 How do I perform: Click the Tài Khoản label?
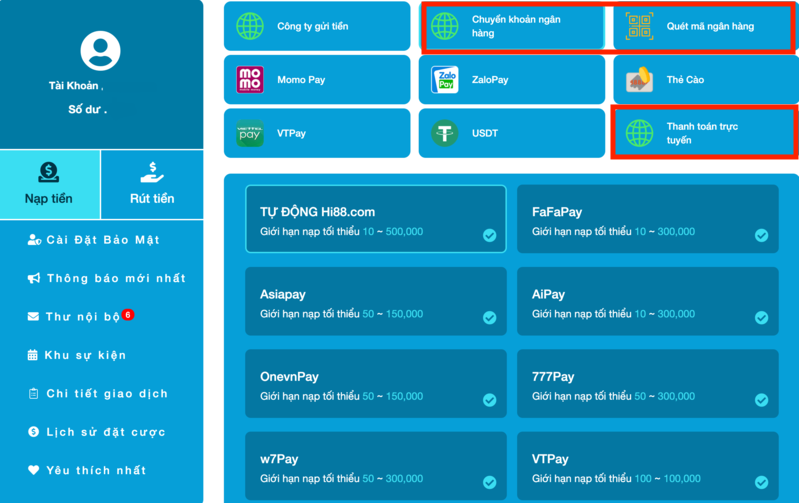point(75,86)
